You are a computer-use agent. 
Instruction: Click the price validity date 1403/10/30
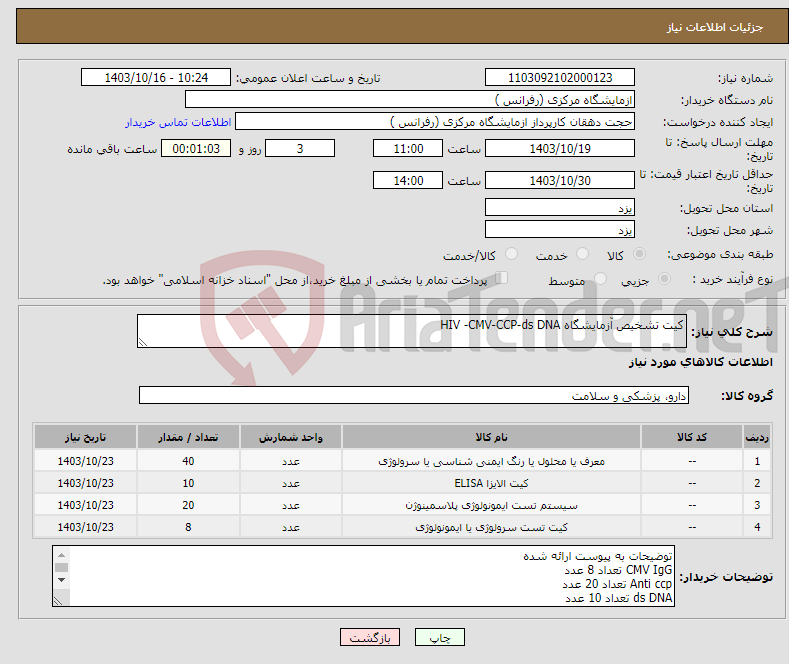point(560,180)
